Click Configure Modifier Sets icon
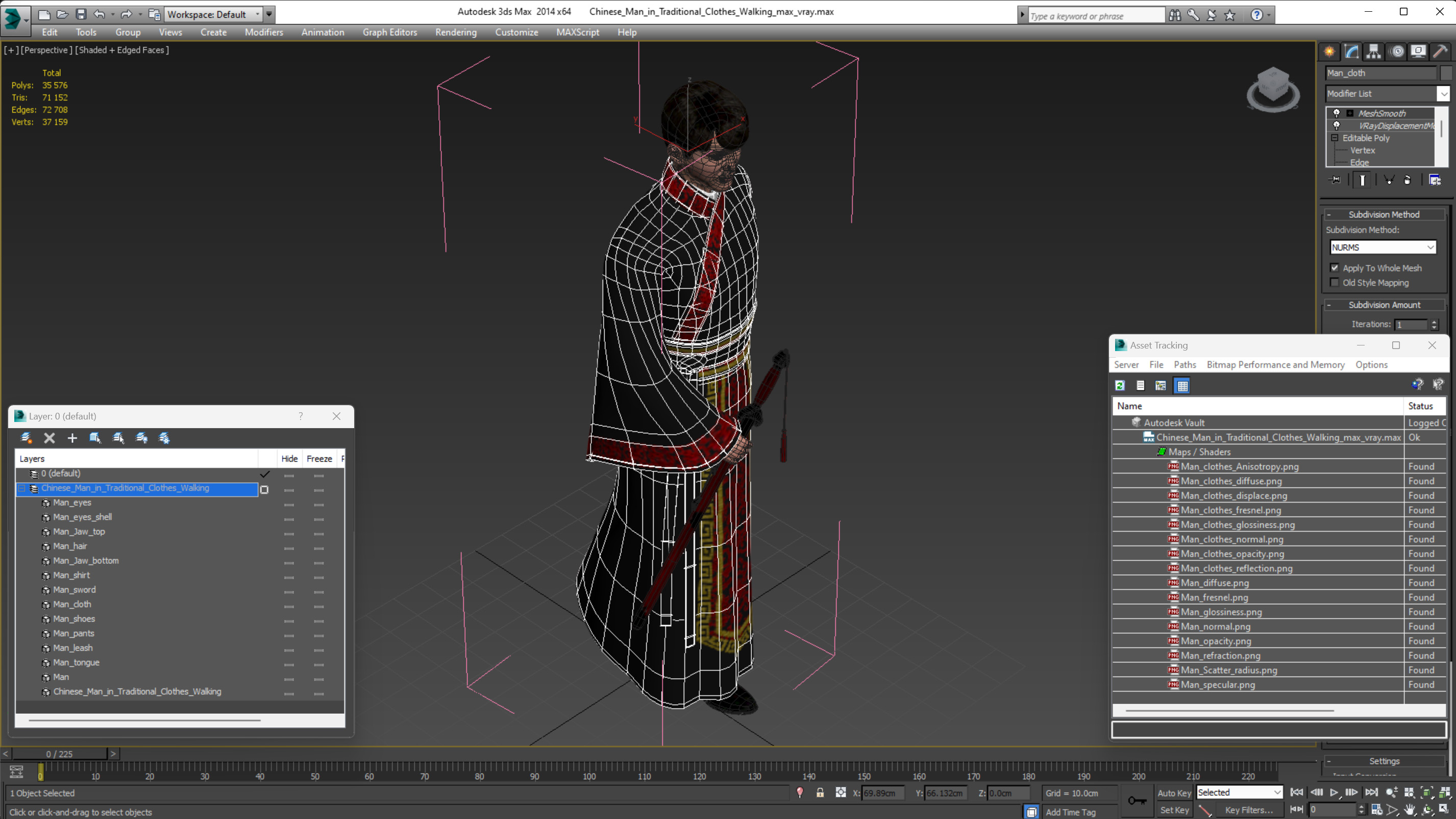The image size is (1456, 819). [1435, 180]
